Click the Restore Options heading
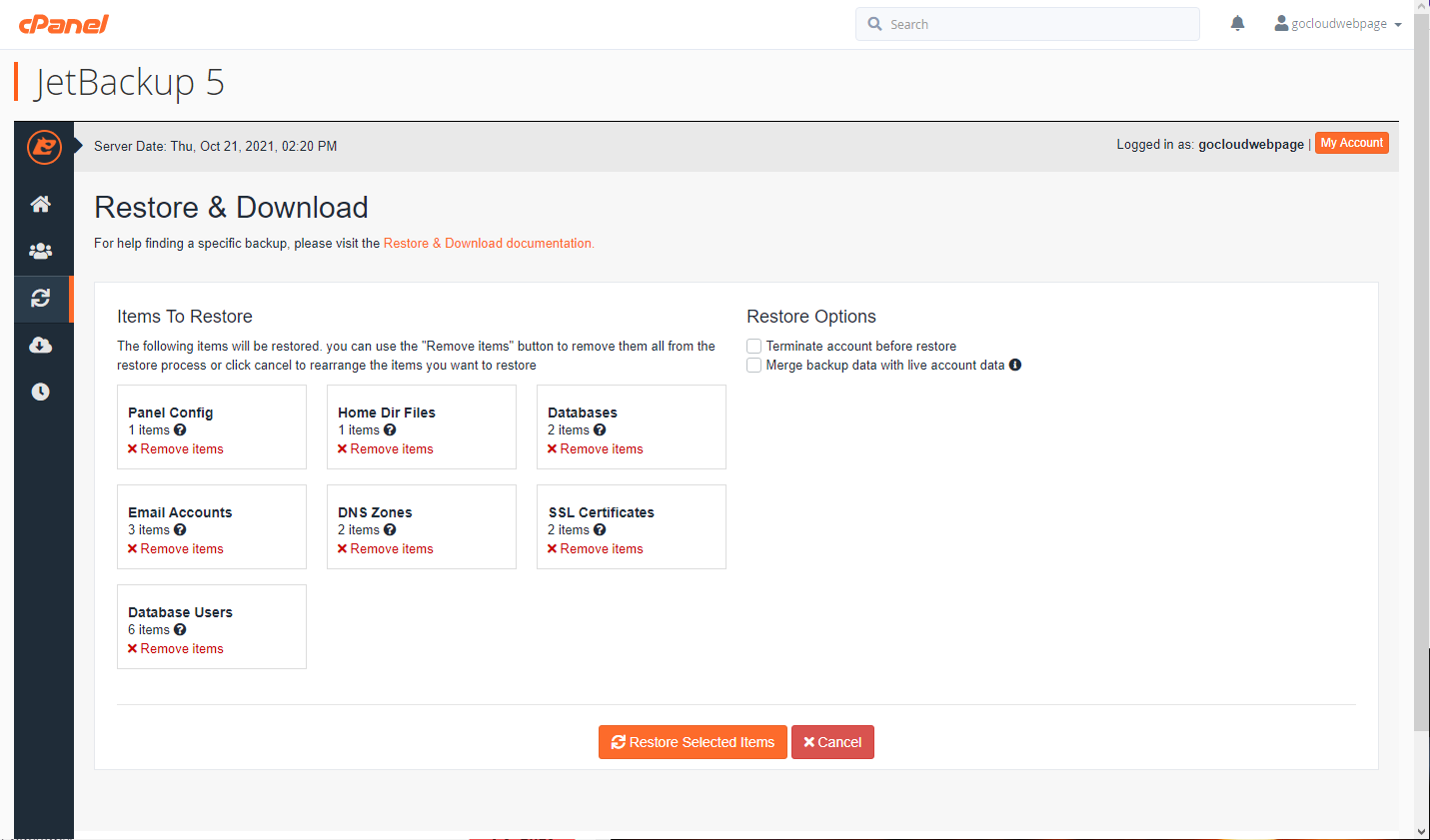Screen dimensions: 1430x840 [x=811, y=317]
